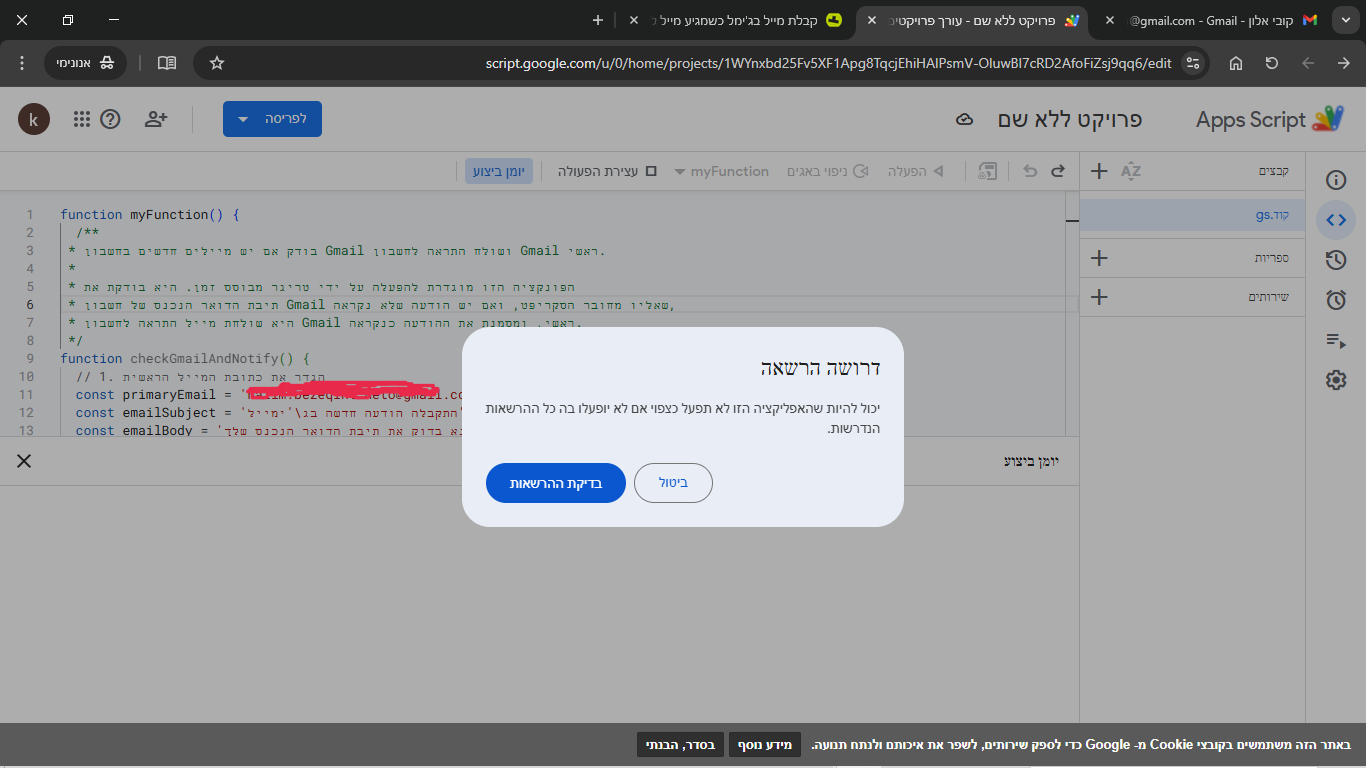Open the project Overview info icon
The width and height of the screenshot is (1366, 768).
click(x=1336, y=180)
